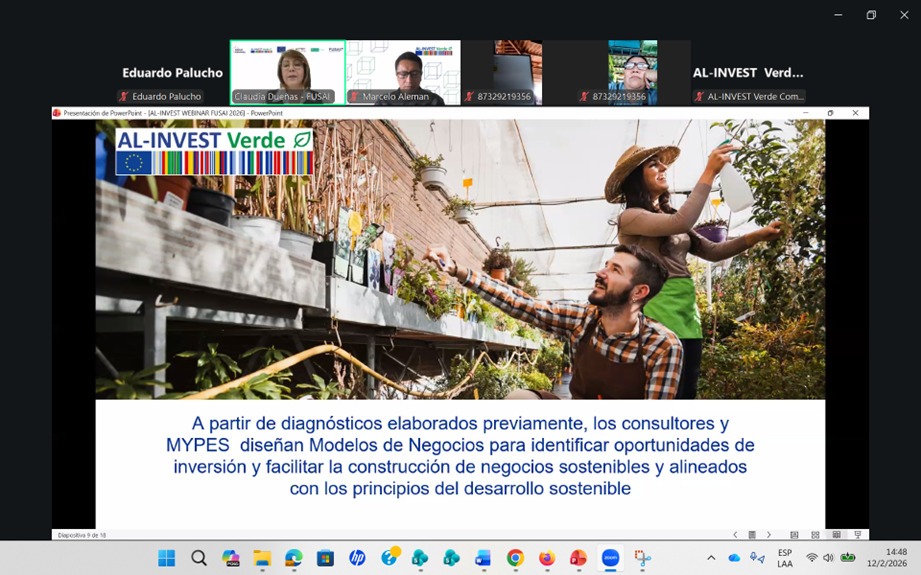Open the Get Help question mark app

[389, 557]
